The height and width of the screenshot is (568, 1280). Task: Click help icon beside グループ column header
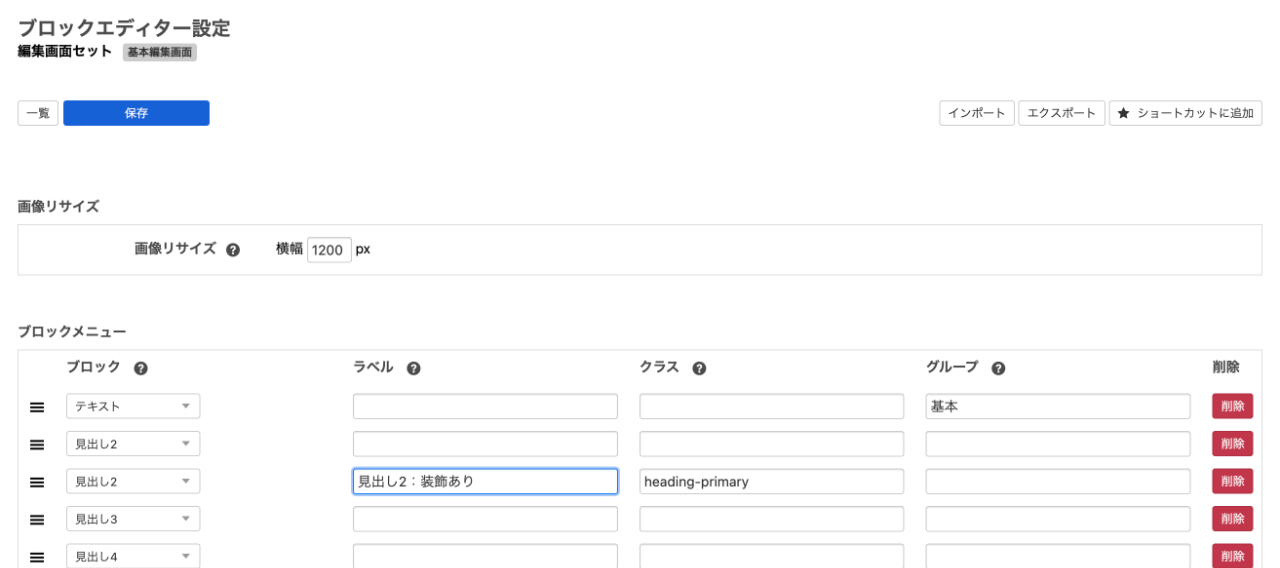click(x=998, y=369)
